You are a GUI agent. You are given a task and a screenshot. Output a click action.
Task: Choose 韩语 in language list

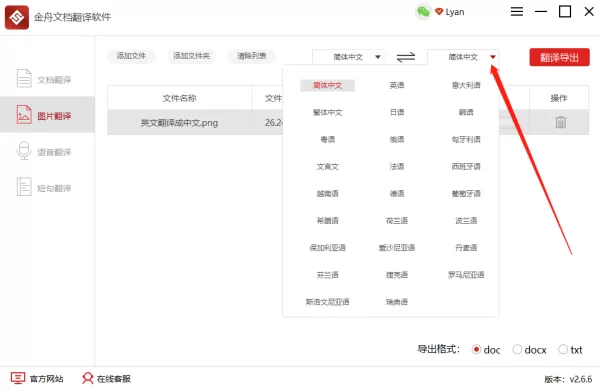click(466, 112)
